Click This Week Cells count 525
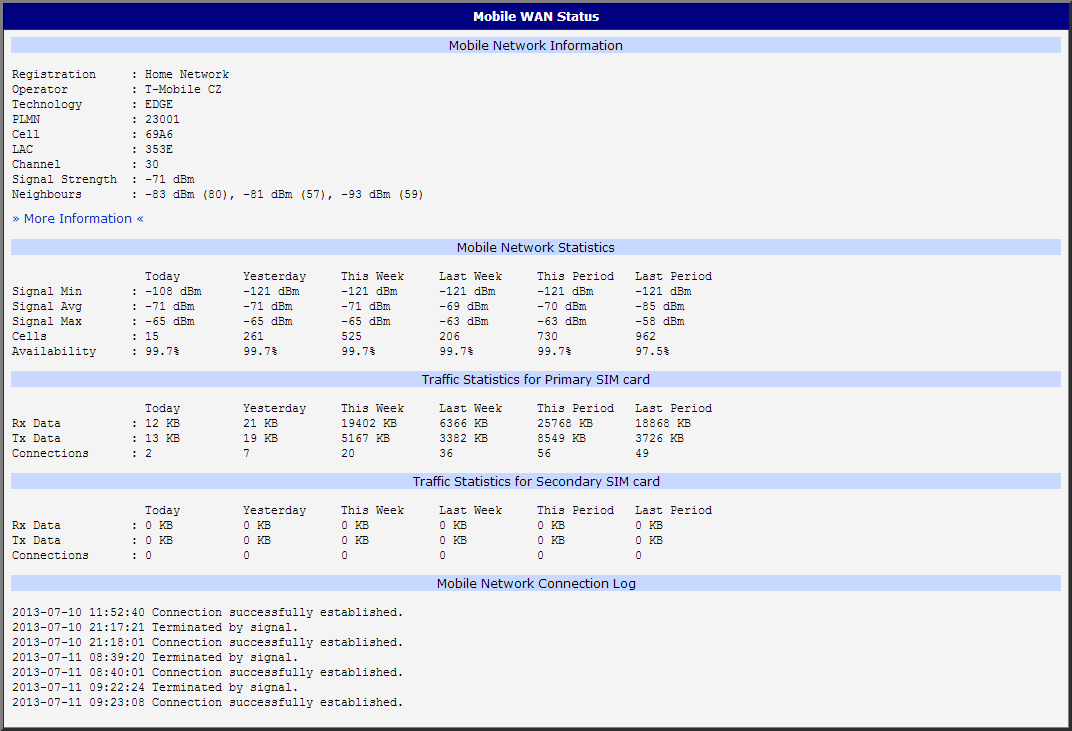Viewport: 1072px width, 731px height. pyautogui.click(x=351, y=337)
